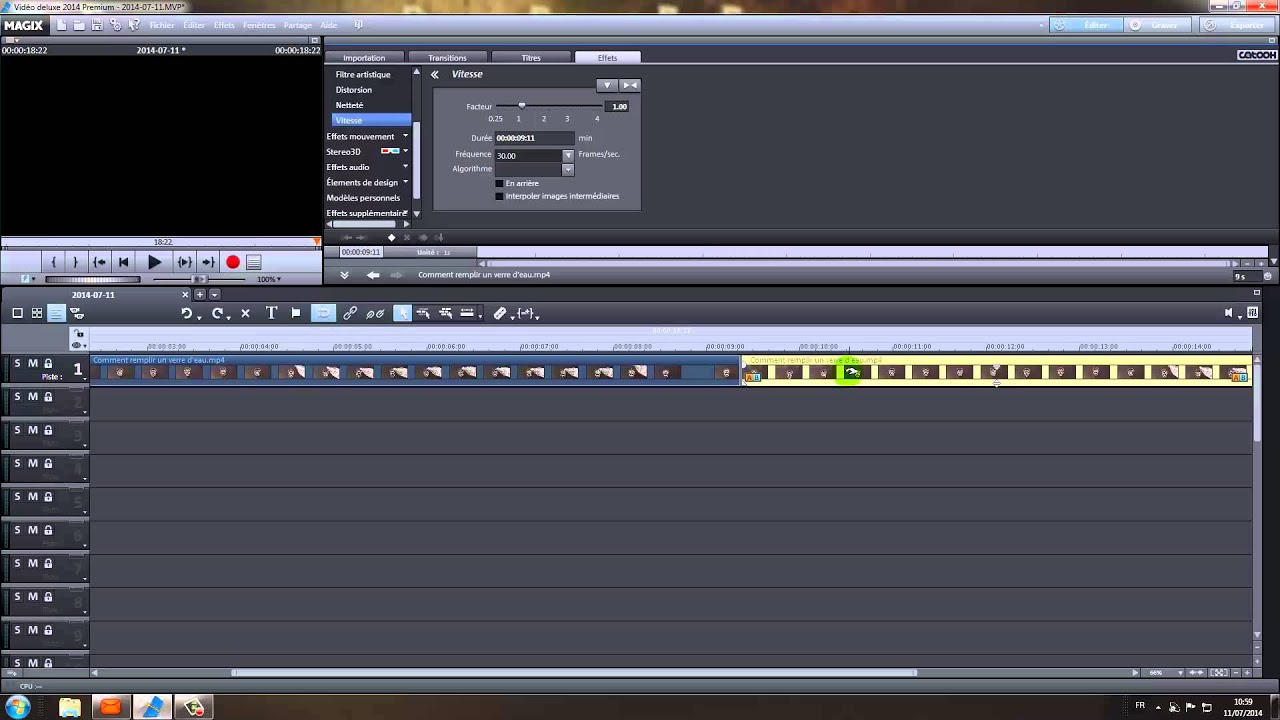Set the range in-point marker
1280x720 pixels.
54,262
